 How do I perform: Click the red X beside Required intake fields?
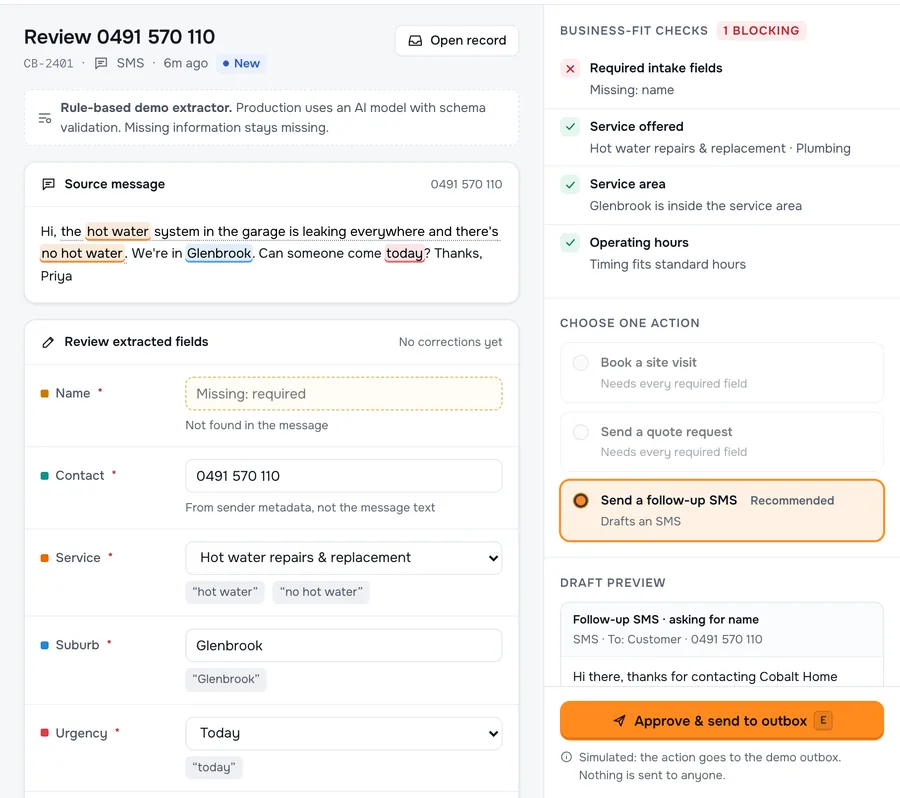pos(570,69)
